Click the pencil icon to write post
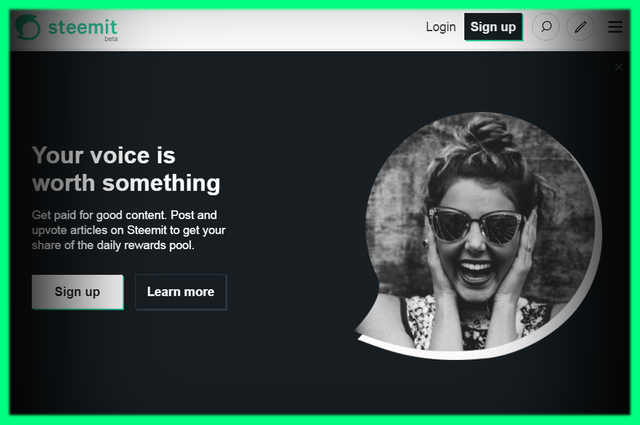Viewport: 640px width, 425px height. pos(580,27)
